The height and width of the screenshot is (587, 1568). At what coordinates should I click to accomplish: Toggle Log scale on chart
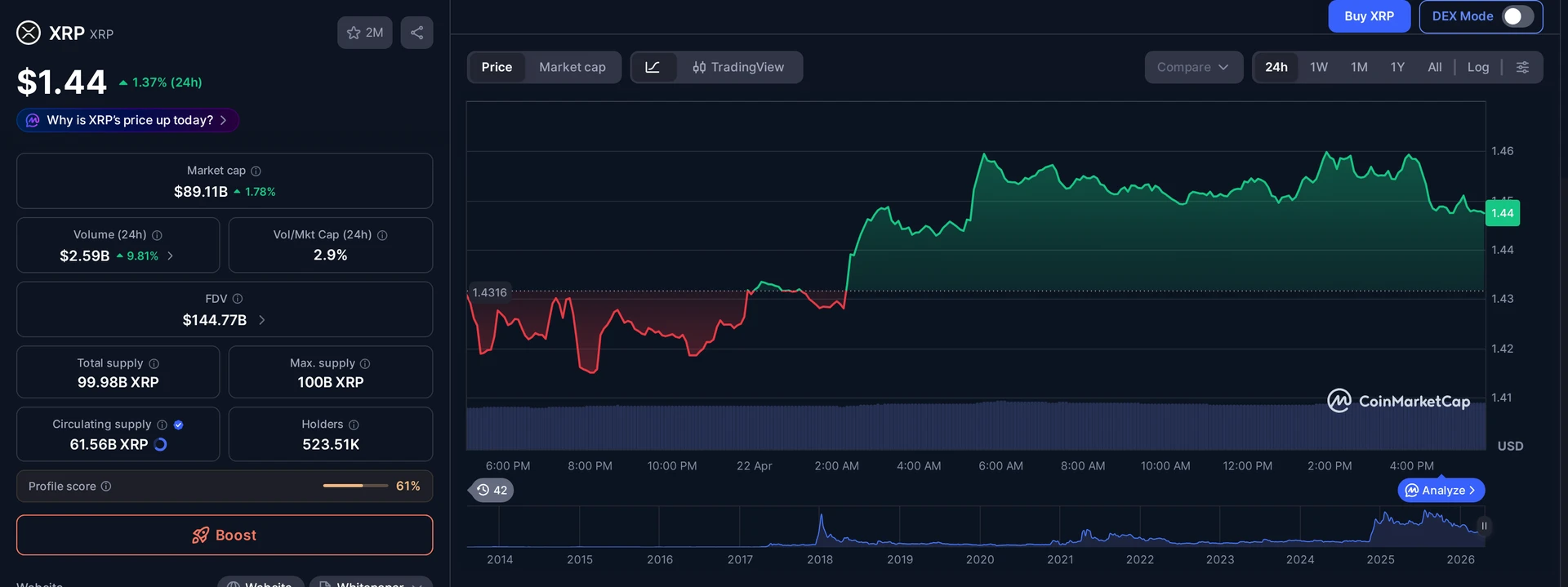pyautogui.click(x=1478, y=67)
